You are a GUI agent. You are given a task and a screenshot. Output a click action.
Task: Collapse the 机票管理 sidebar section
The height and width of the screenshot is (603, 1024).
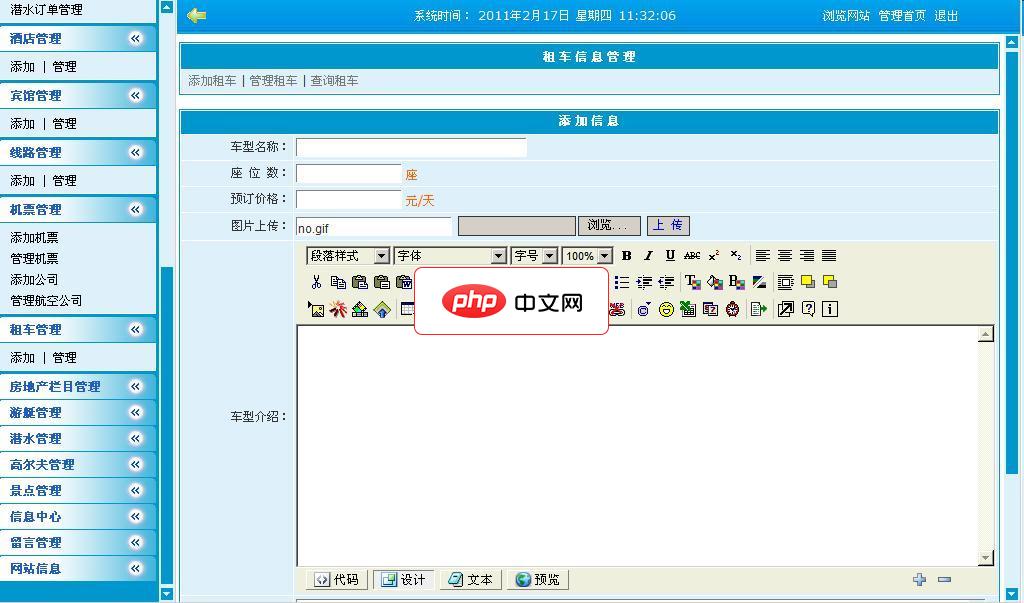[135, 209]
